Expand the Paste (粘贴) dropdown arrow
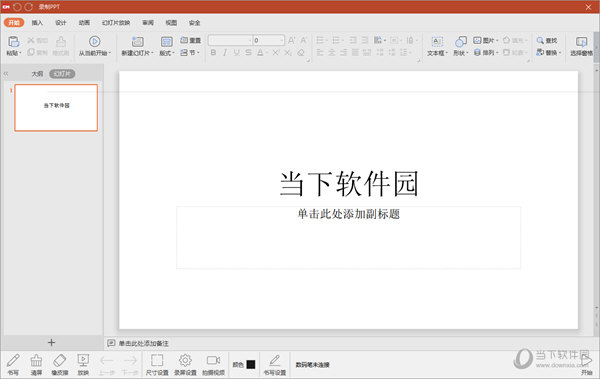The width and height of the screenshot is (600, 379). point(20,53)
